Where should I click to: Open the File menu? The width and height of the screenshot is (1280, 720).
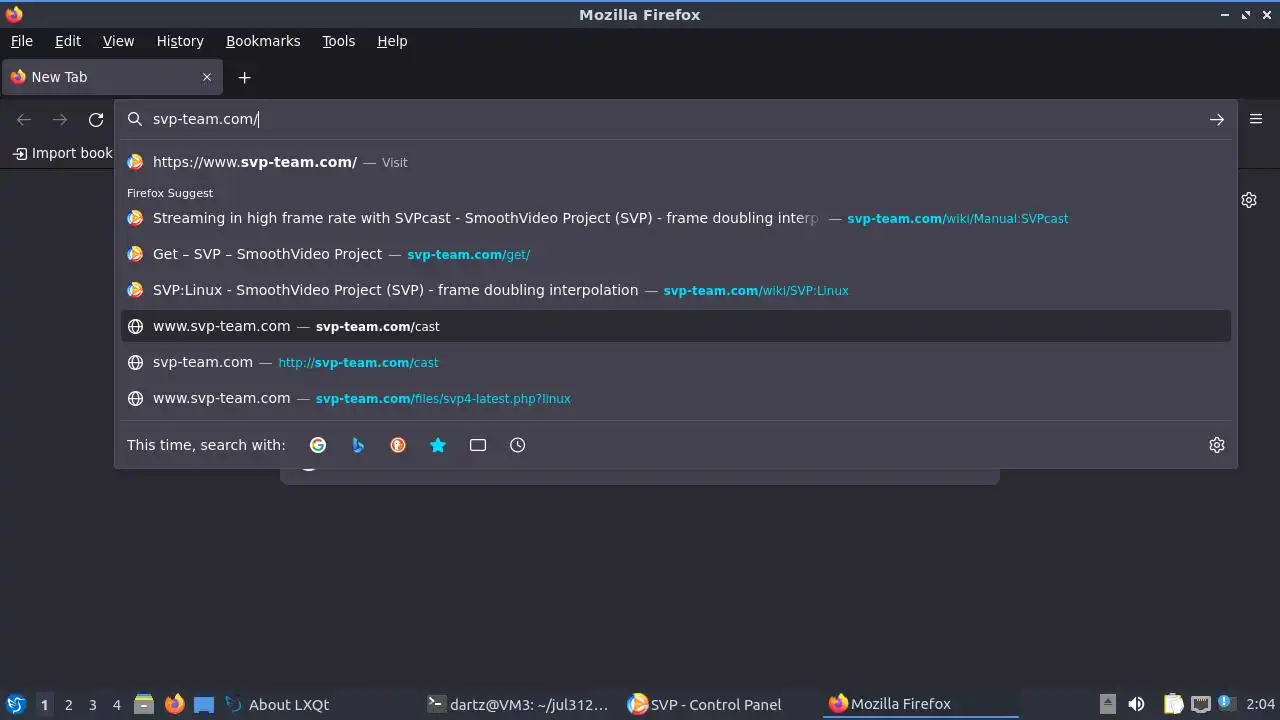[21, 41]
